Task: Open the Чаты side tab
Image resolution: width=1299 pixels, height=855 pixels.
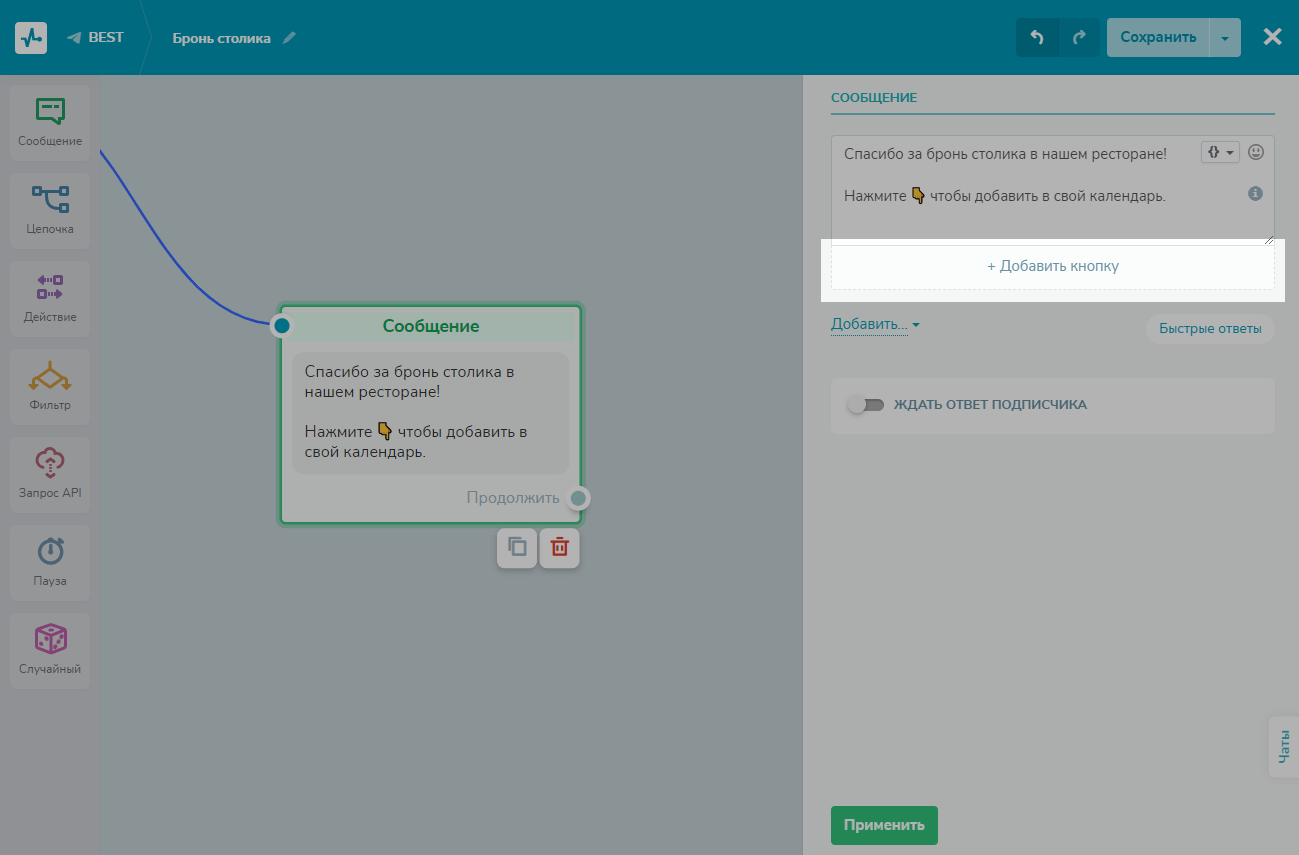Action: pyautogui.click(x=1284, y=746)
